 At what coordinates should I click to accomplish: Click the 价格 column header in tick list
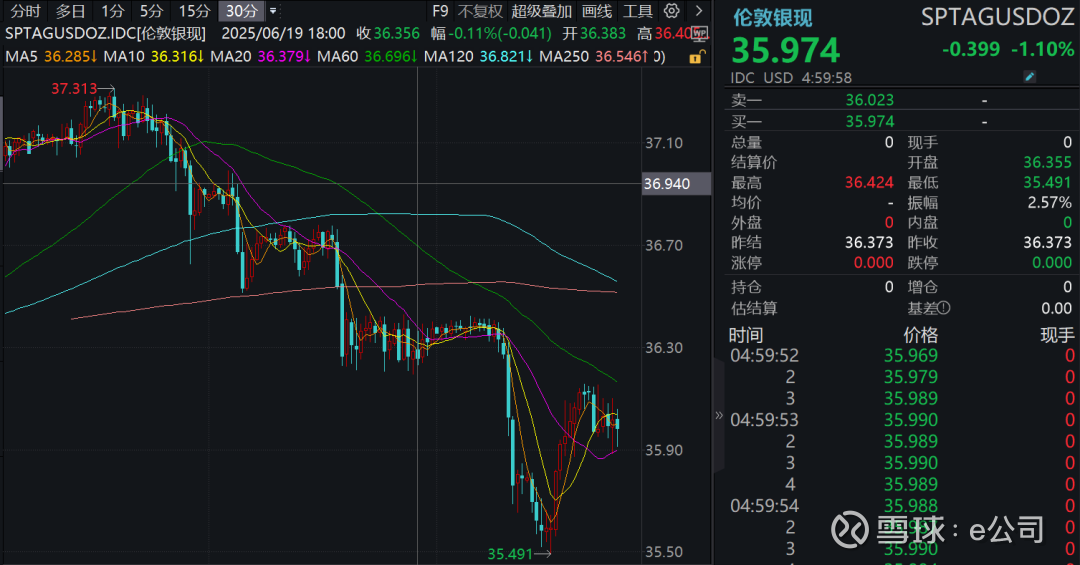920,336
